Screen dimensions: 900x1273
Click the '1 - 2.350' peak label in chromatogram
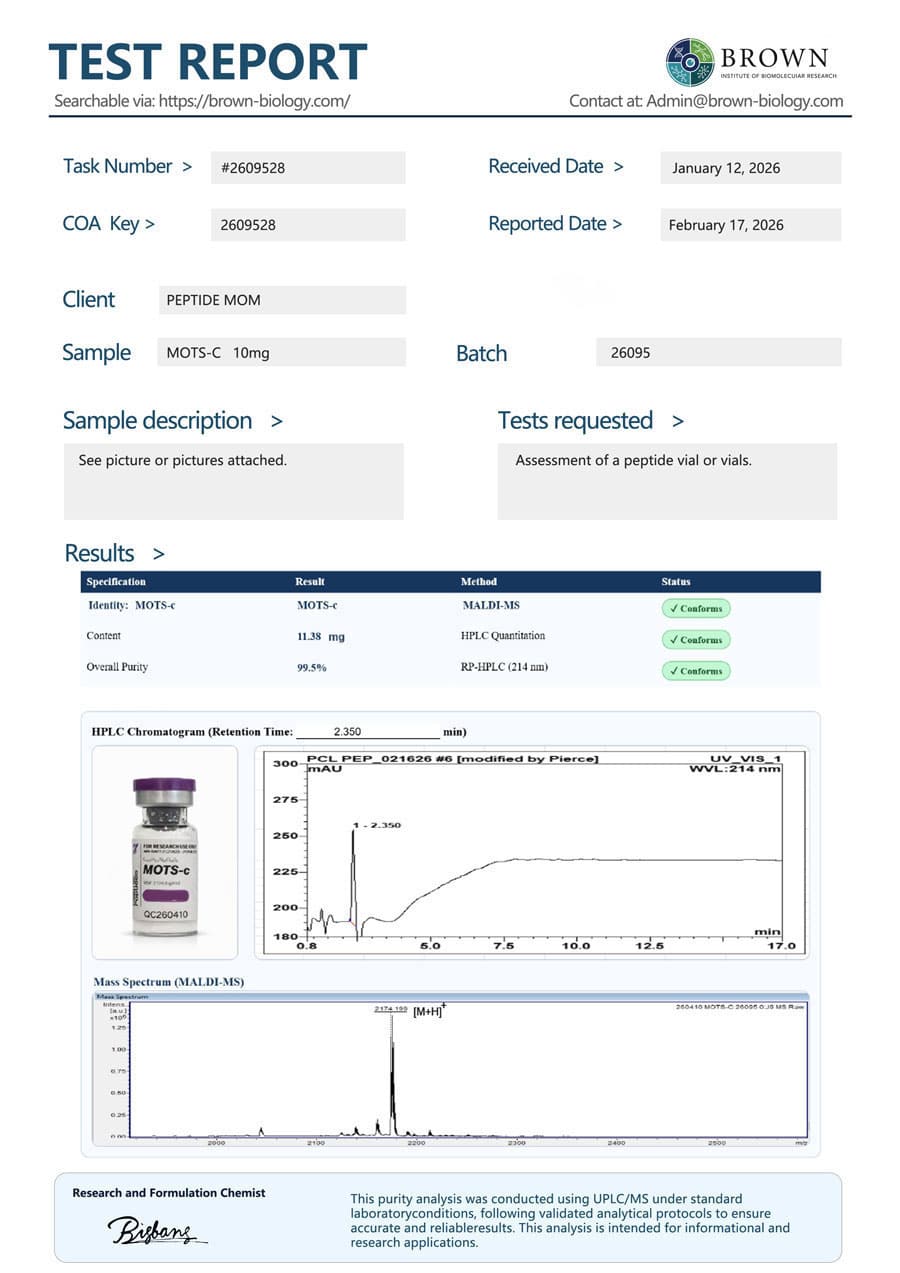click(x=377, y=825)
